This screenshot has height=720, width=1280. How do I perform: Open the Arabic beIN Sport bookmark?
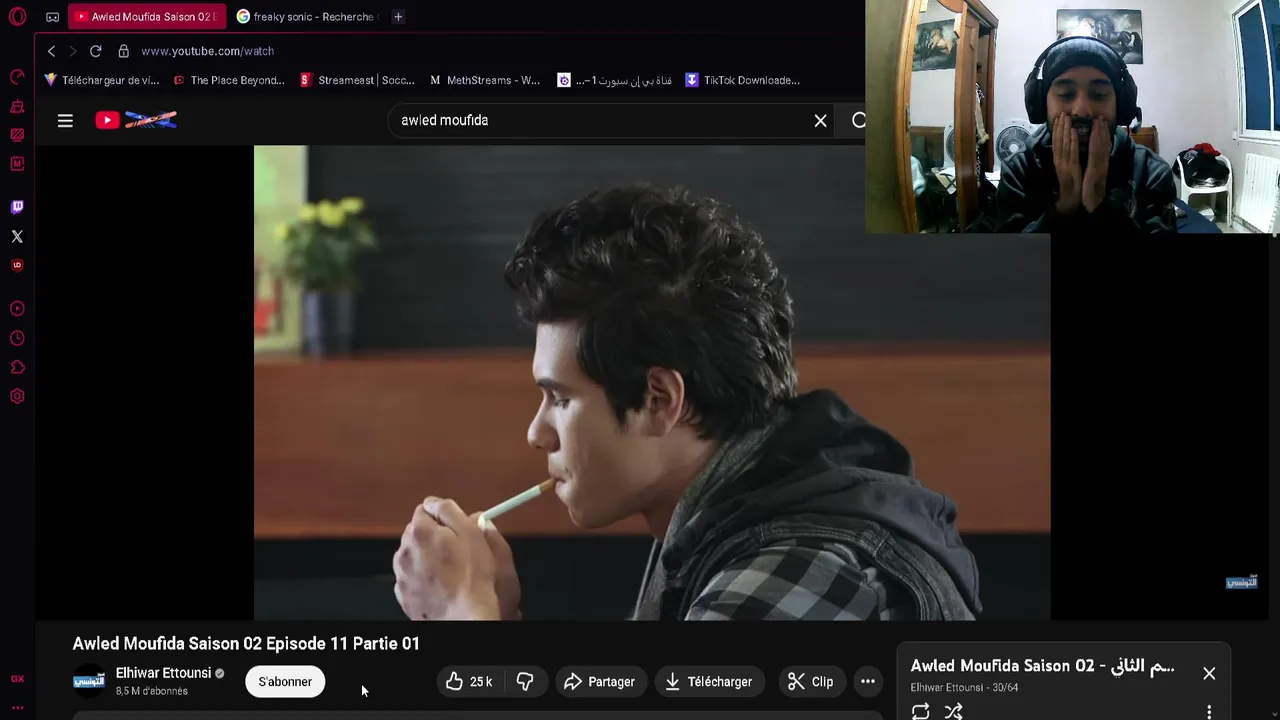click(614, 80)
